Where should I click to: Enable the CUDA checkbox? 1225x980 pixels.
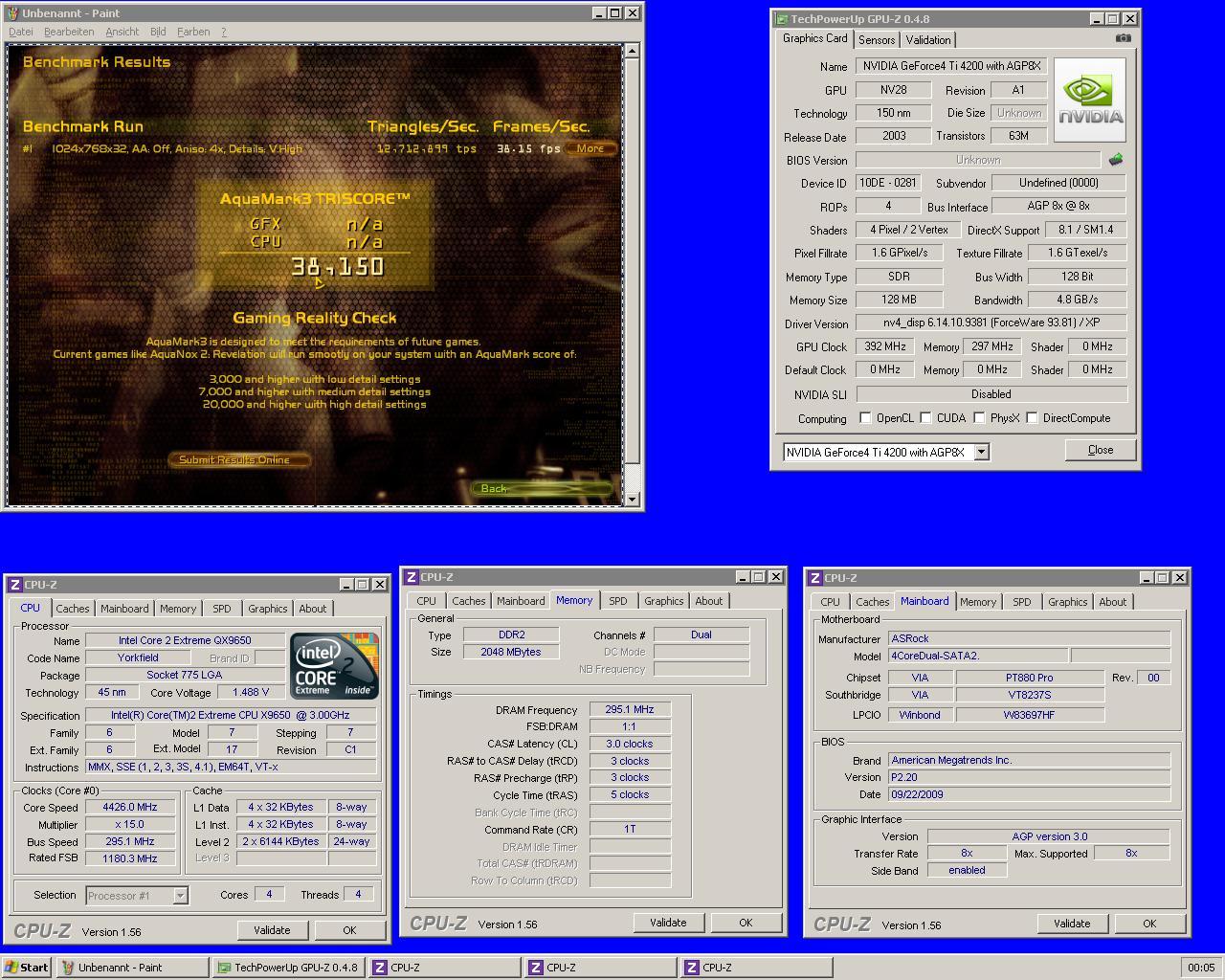coord(925,418)
